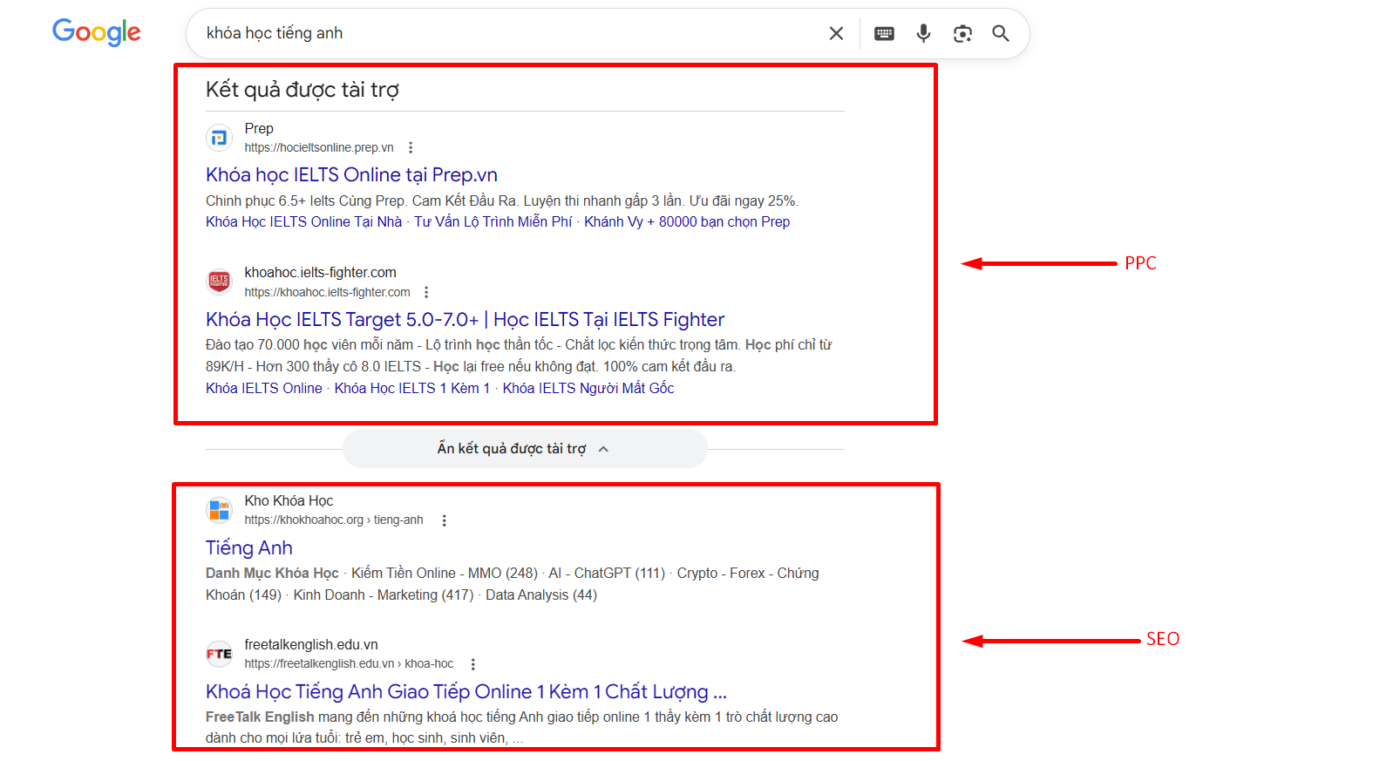The height and width of the screenshot is (761, 1400).
Task: Click the Prep site favicon
Action: point(219,138)
